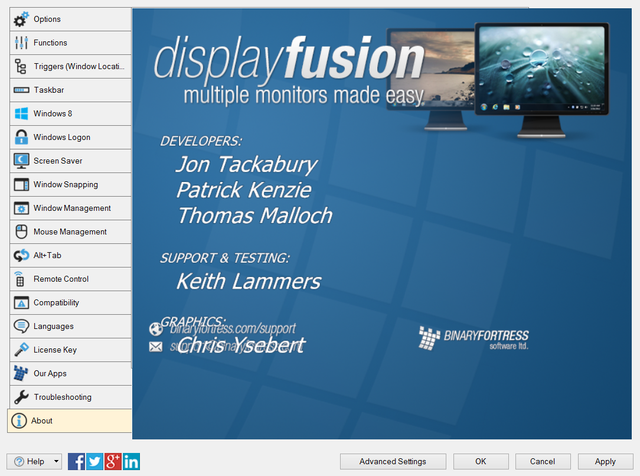Click the name Keith Lammers

(x=249, y=281)
